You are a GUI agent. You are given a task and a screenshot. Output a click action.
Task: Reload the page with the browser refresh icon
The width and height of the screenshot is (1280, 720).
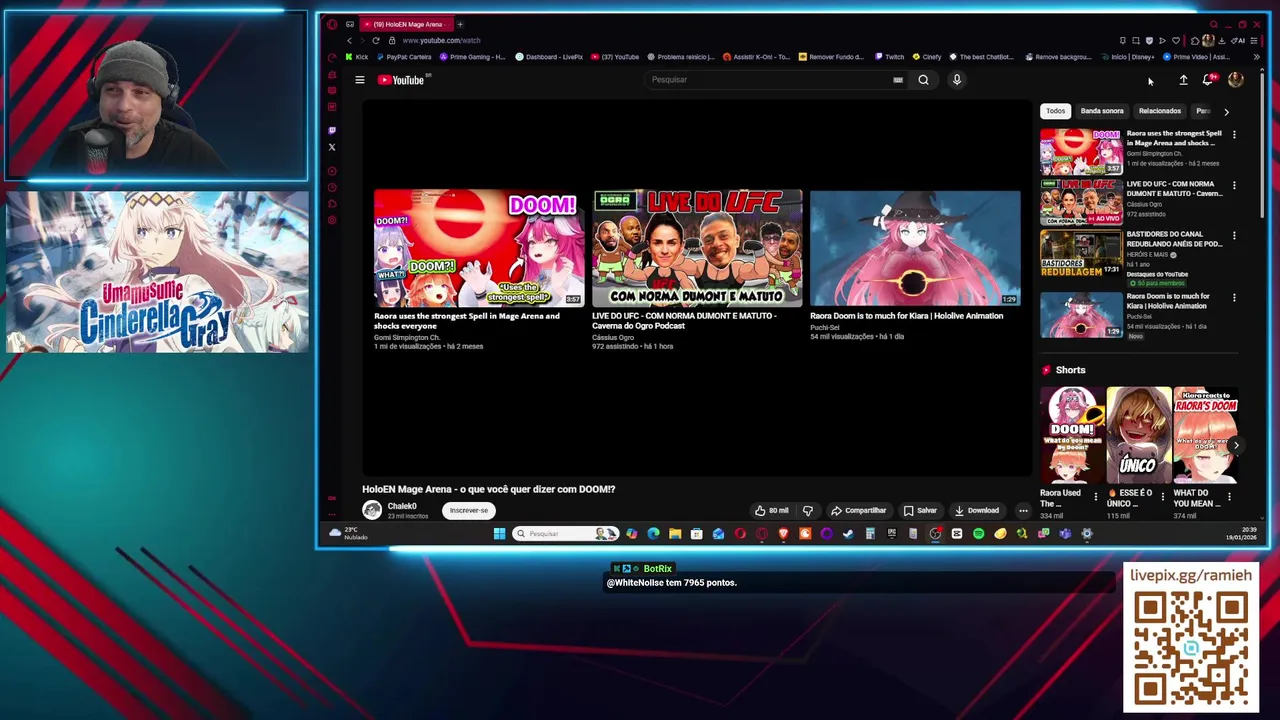click(x=376, y=40)
